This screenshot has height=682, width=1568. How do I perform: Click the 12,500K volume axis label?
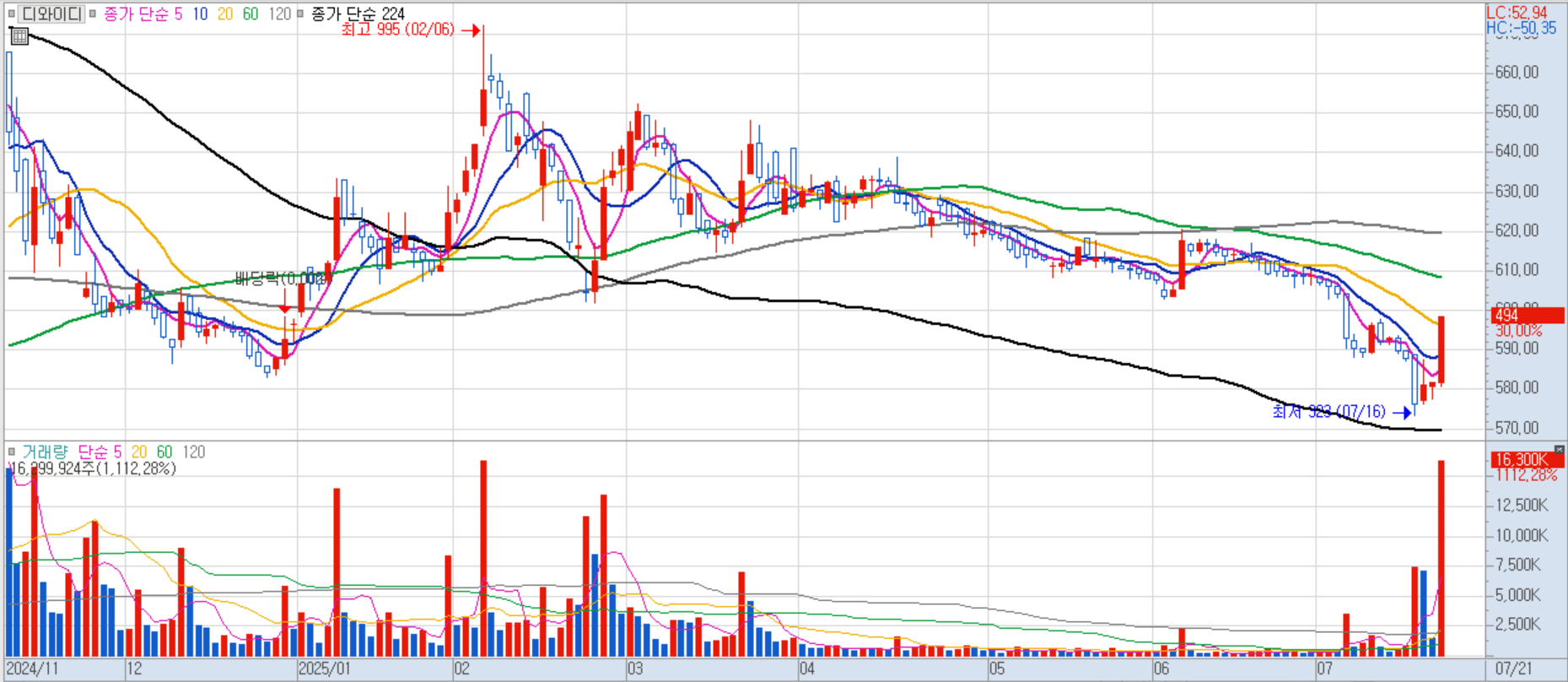click(x=1522, y=506)
